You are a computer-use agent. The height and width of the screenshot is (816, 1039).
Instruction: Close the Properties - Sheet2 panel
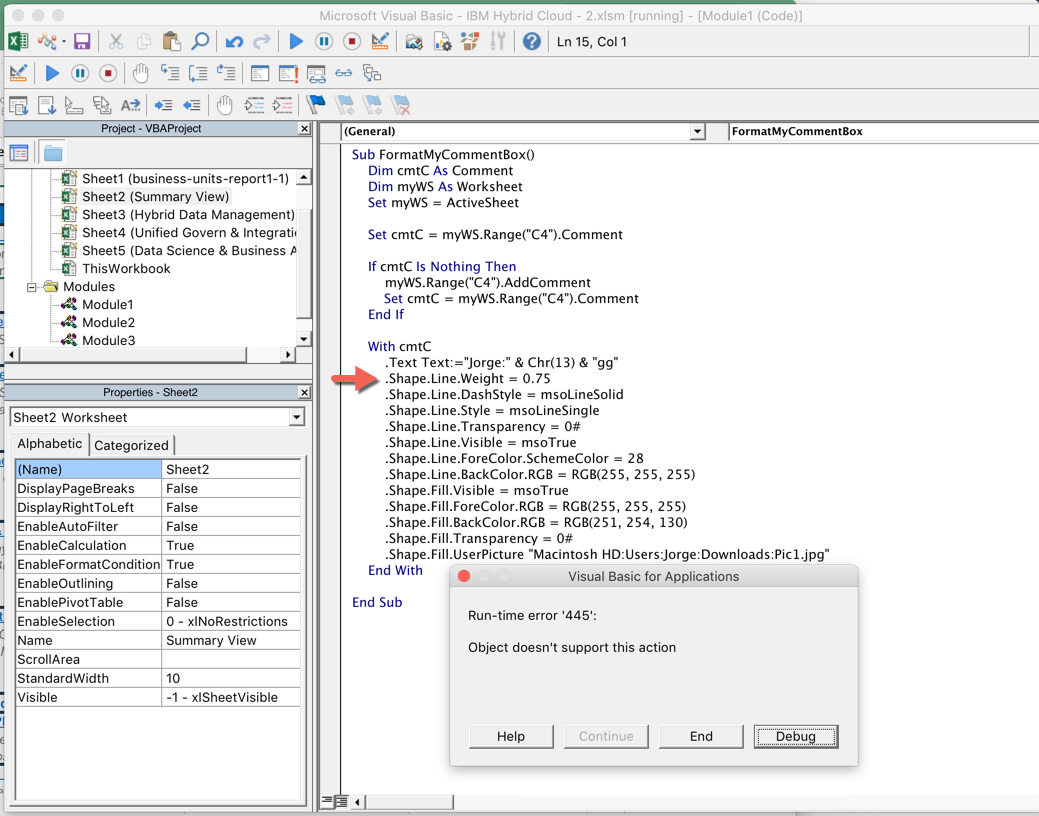[x=304, y=392]
